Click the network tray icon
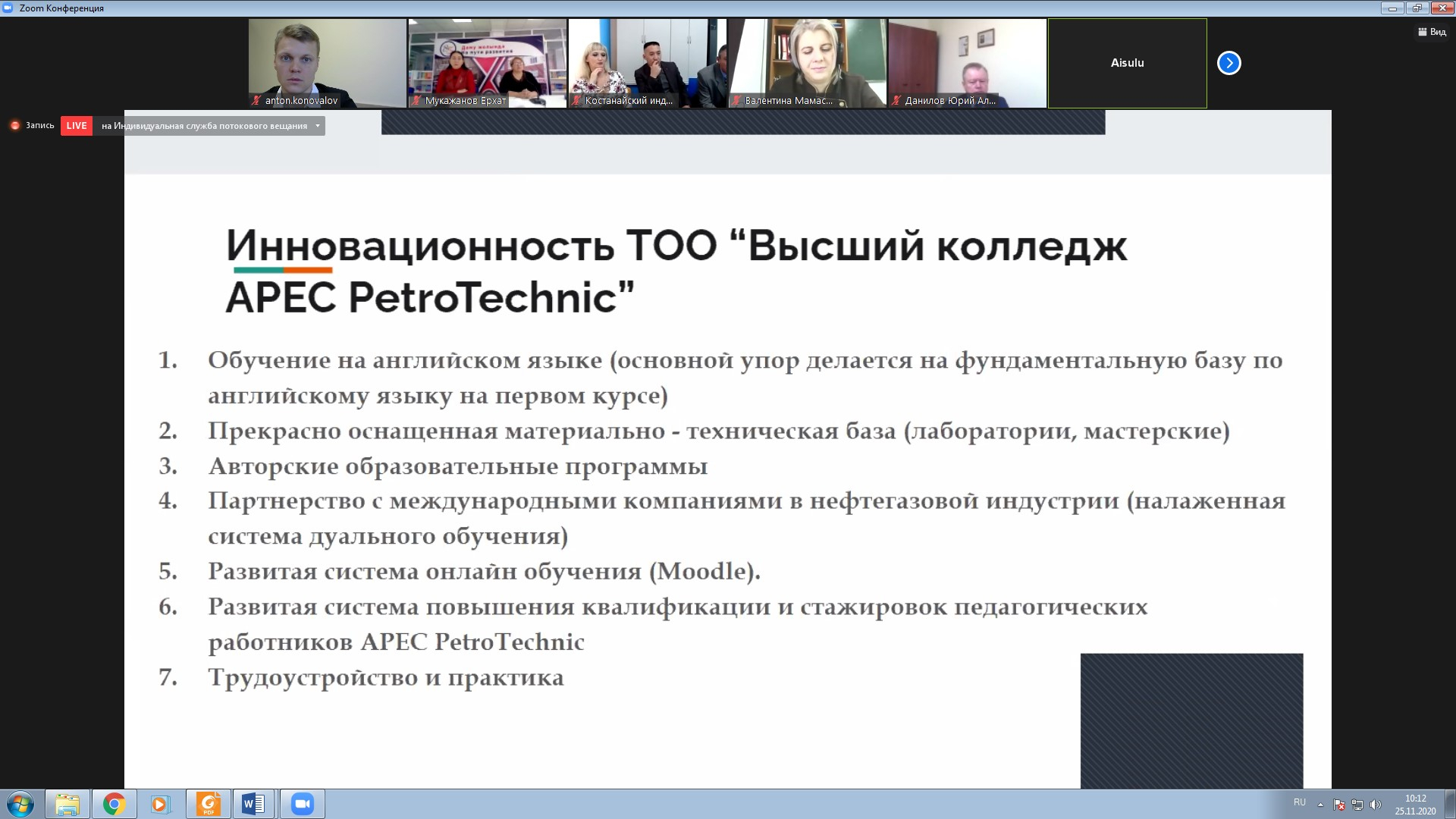Image resolution: width=1456 pixels, height=819 pixels. 1357,805
